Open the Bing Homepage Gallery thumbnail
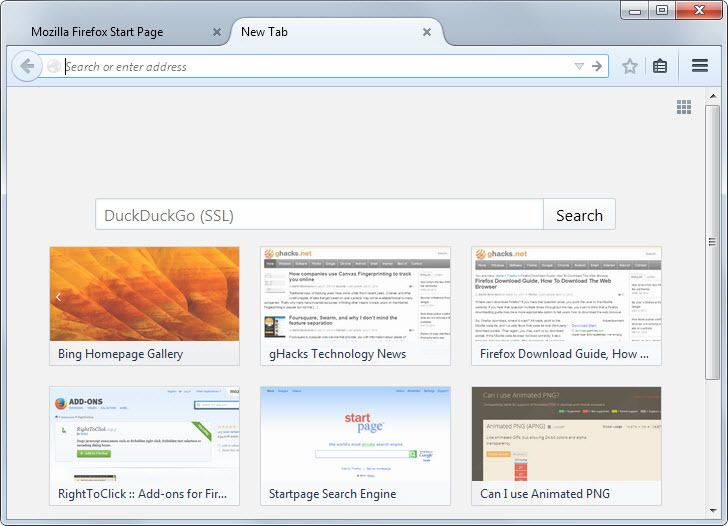The width and height of the screenshot is (728, 526). [x=144, y=306]
